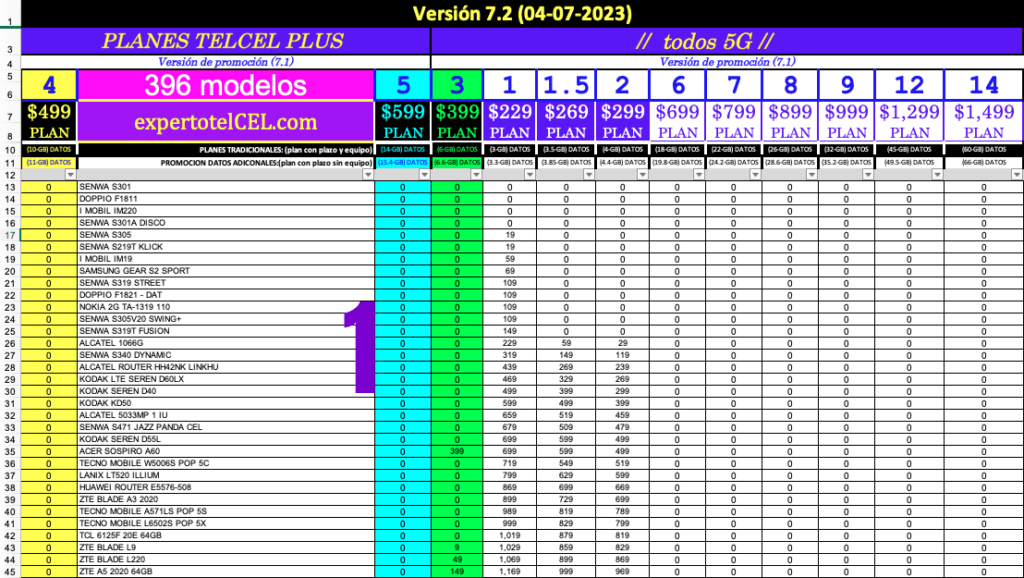Select the $1,499 PLAN header cell
The image size is (1024, 578).
(x=984, y=121)
